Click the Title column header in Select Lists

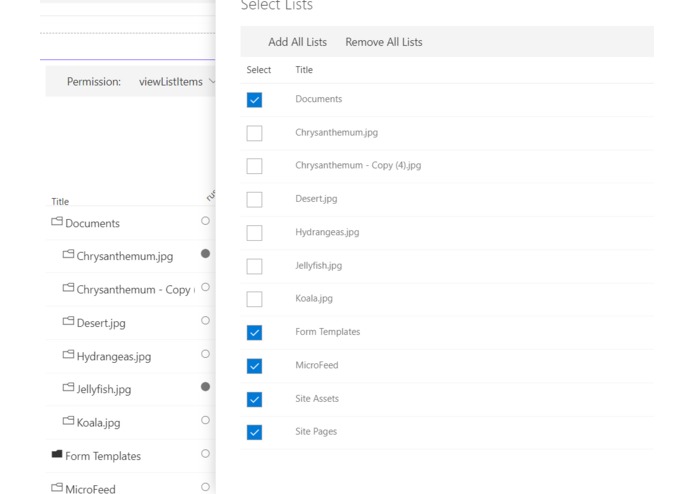(x=304, y=70)
